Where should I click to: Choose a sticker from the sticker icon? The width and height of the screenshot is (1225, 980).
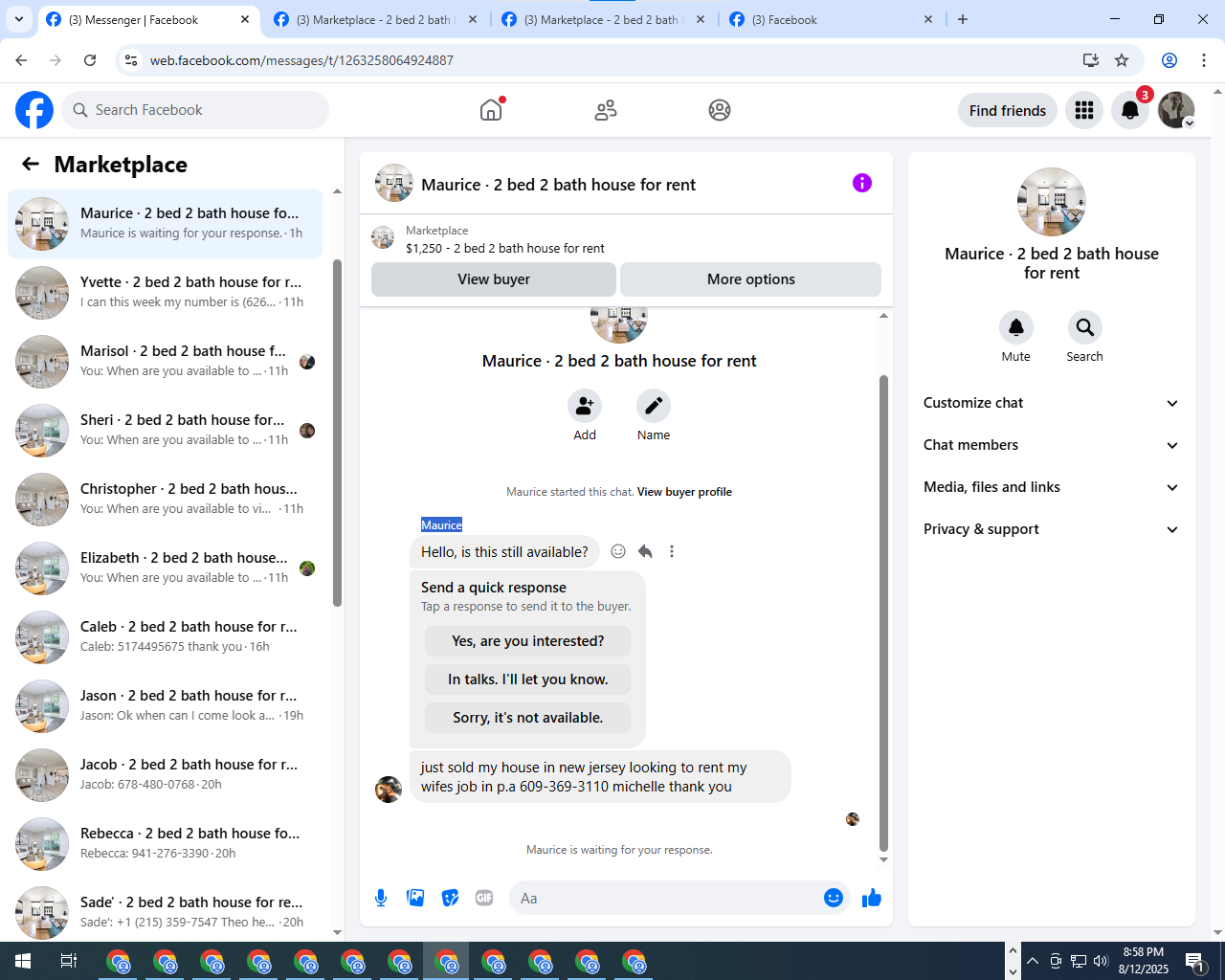click(450, 898)
